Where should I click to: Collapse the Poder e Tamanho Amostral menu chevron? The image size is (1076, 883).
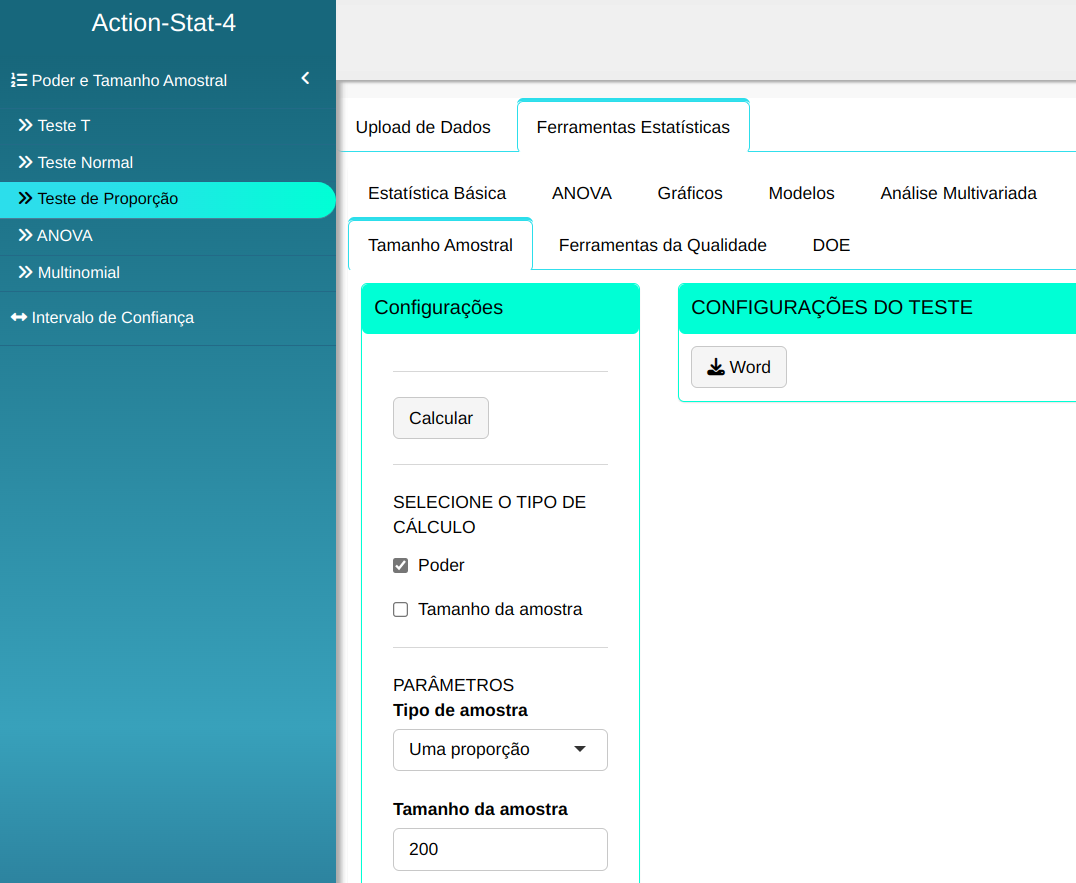[x=305, y=79]
